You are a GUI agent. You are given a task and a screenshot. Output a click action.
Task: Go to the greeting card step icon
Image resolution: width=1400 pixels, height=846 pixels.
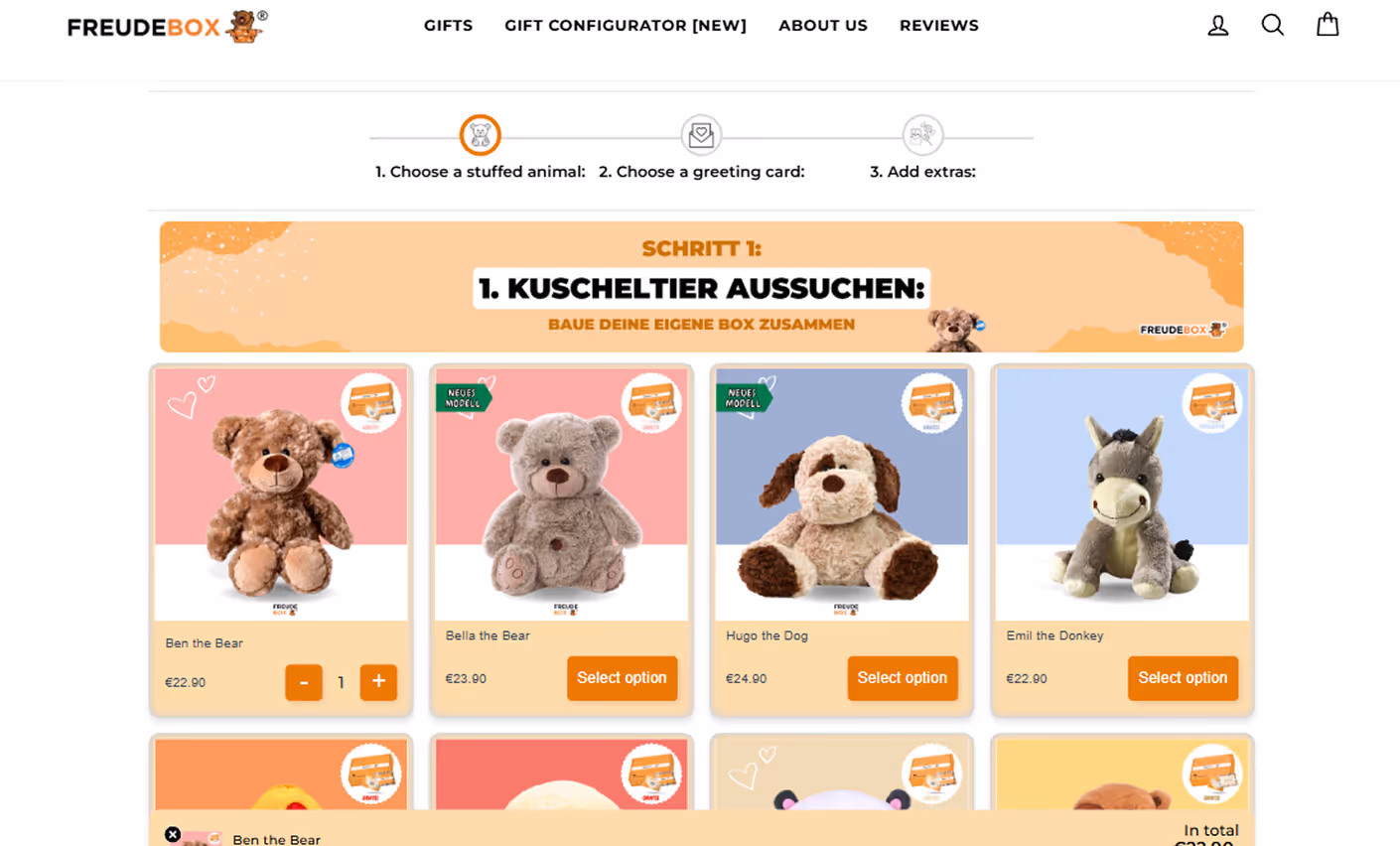click(x=701, y=135)
